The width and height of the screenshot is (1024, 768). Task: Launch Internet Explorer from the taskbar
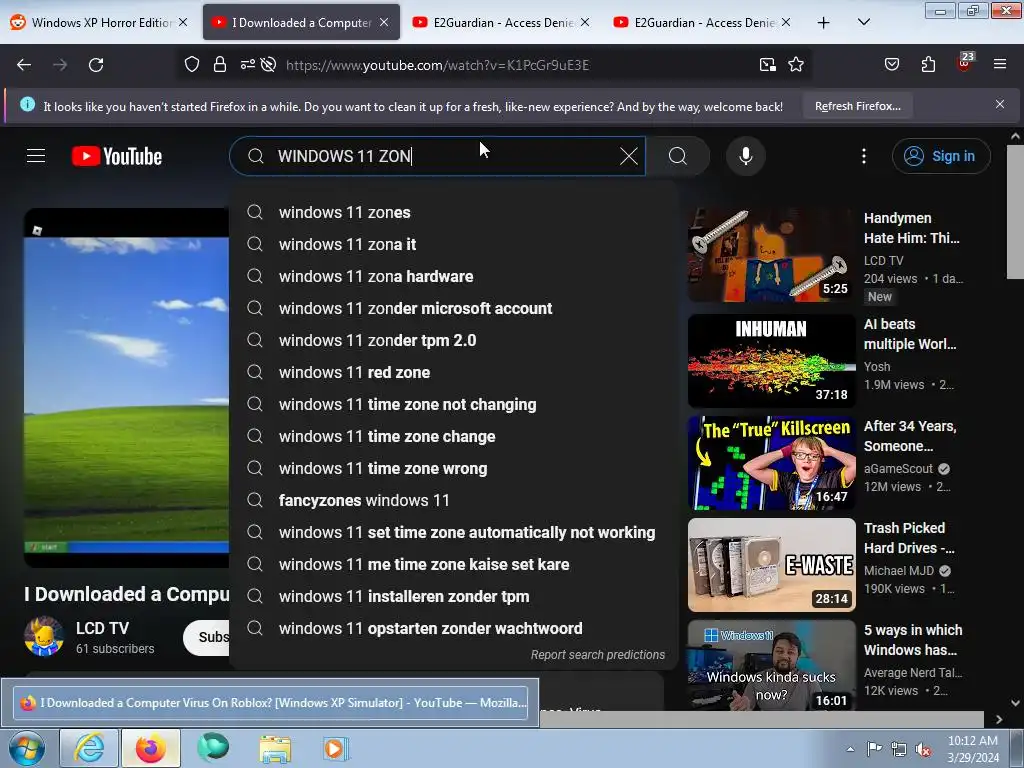[x=89, y=748]
